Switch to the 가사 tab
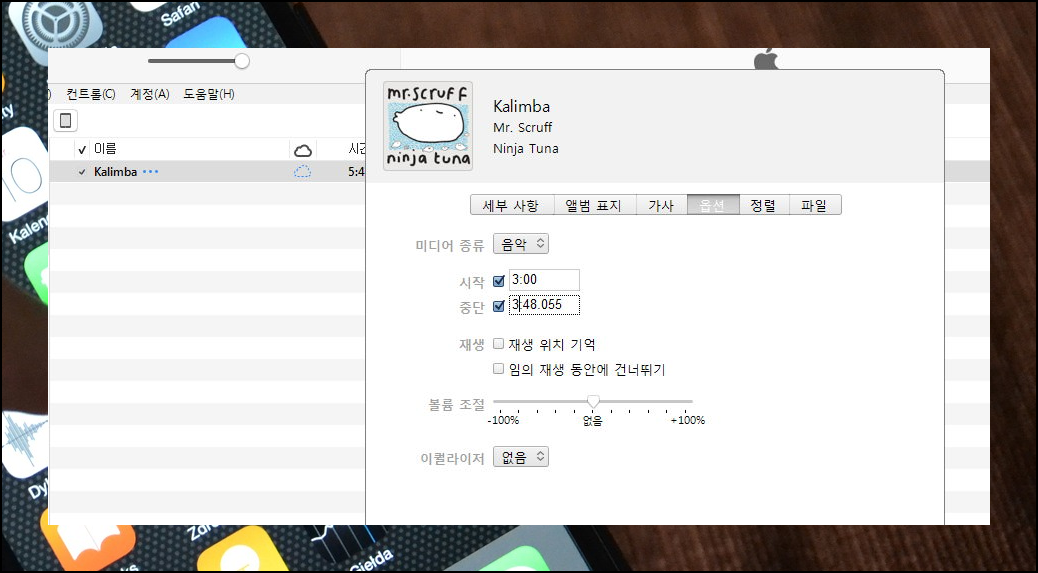This screenshot has height=573, width=1038. (661, 205)
